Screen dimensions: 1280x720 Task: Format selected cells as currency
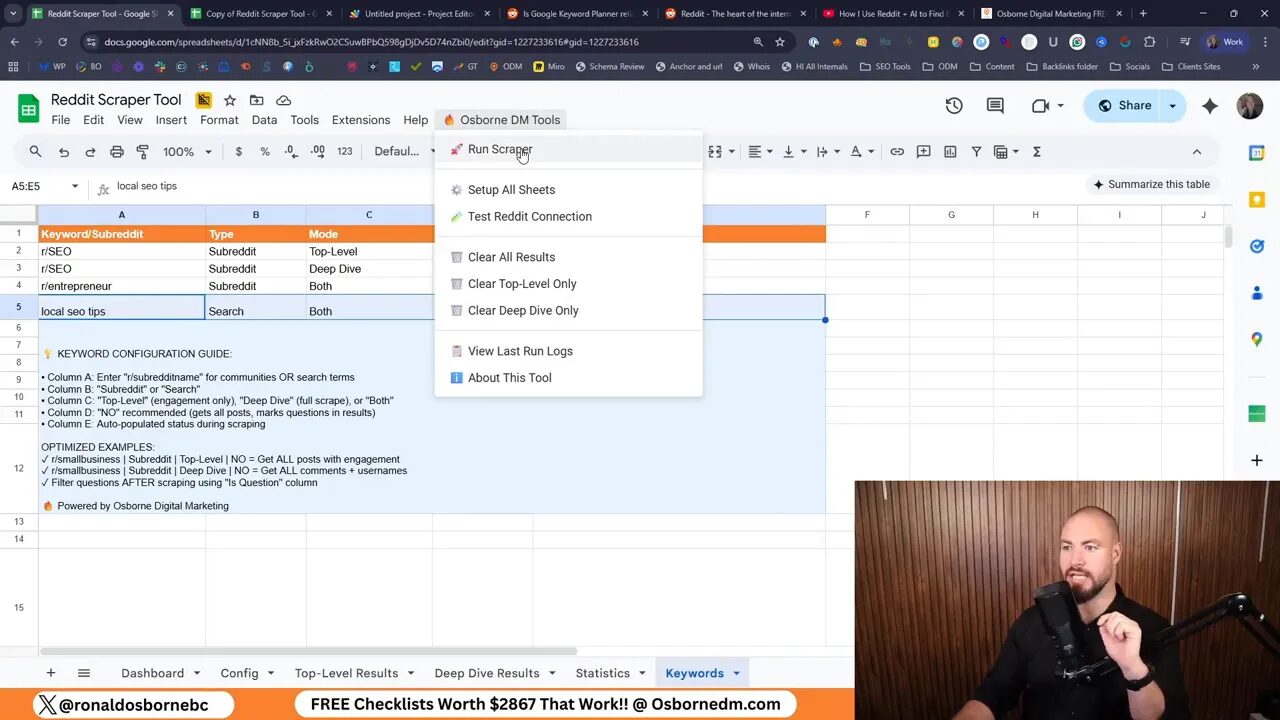point(238,151)
